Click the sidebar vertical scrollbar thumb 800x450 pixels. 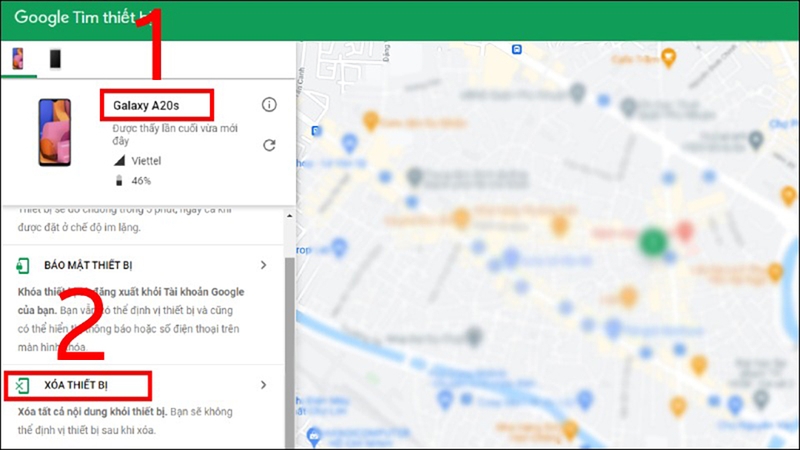click(x=289, y=352)
